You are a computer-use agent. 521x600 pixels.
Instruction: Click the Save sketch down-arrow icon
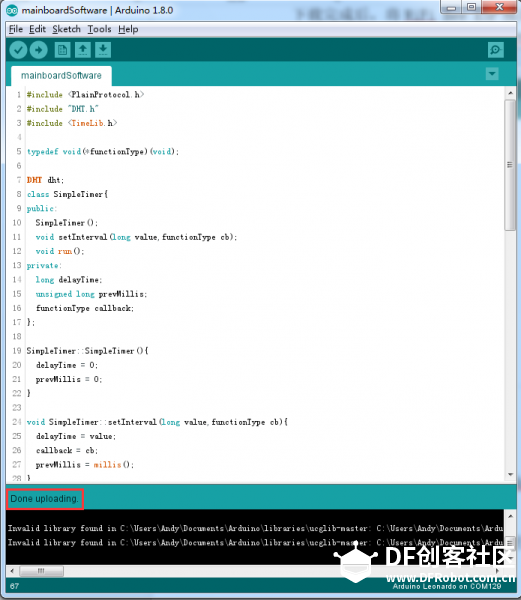[103, 50]
